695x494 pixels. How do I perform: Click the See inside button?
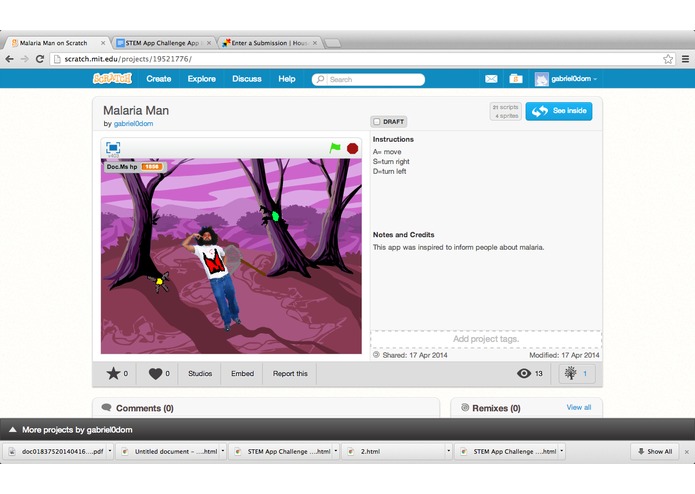[559, 111]
